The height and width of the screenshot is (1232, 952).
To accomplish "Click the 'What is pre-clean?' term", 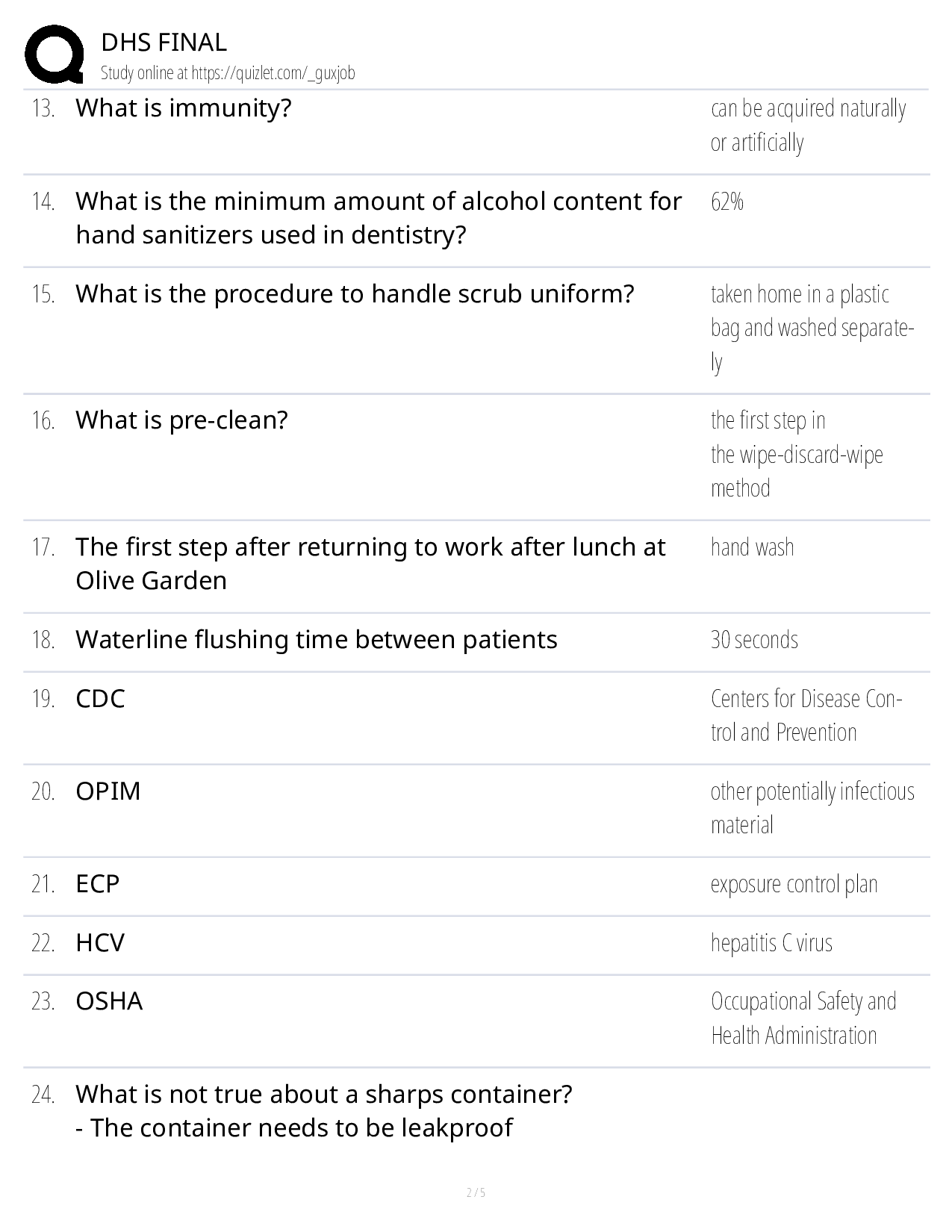I will tap(181, 420).
